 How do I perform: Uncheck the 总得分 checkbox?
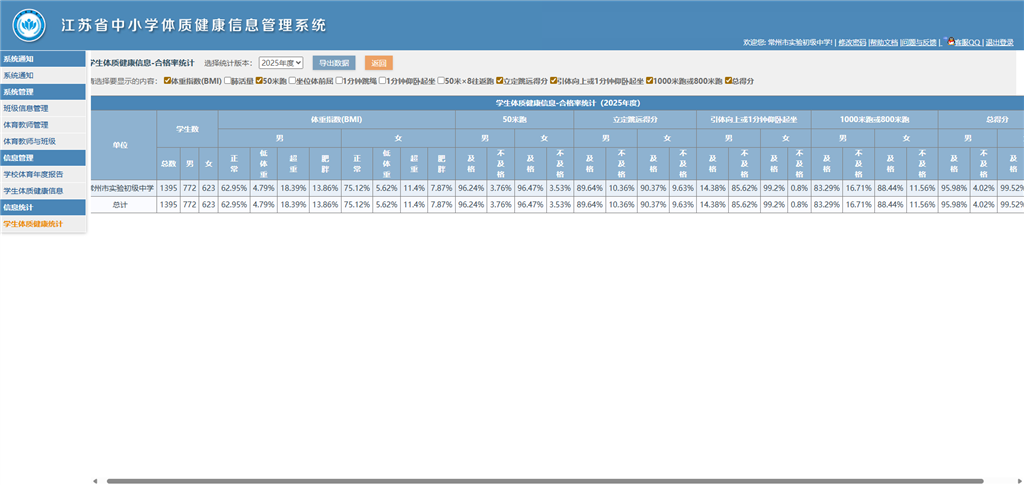pyautogui.click(x=729, y=80)
